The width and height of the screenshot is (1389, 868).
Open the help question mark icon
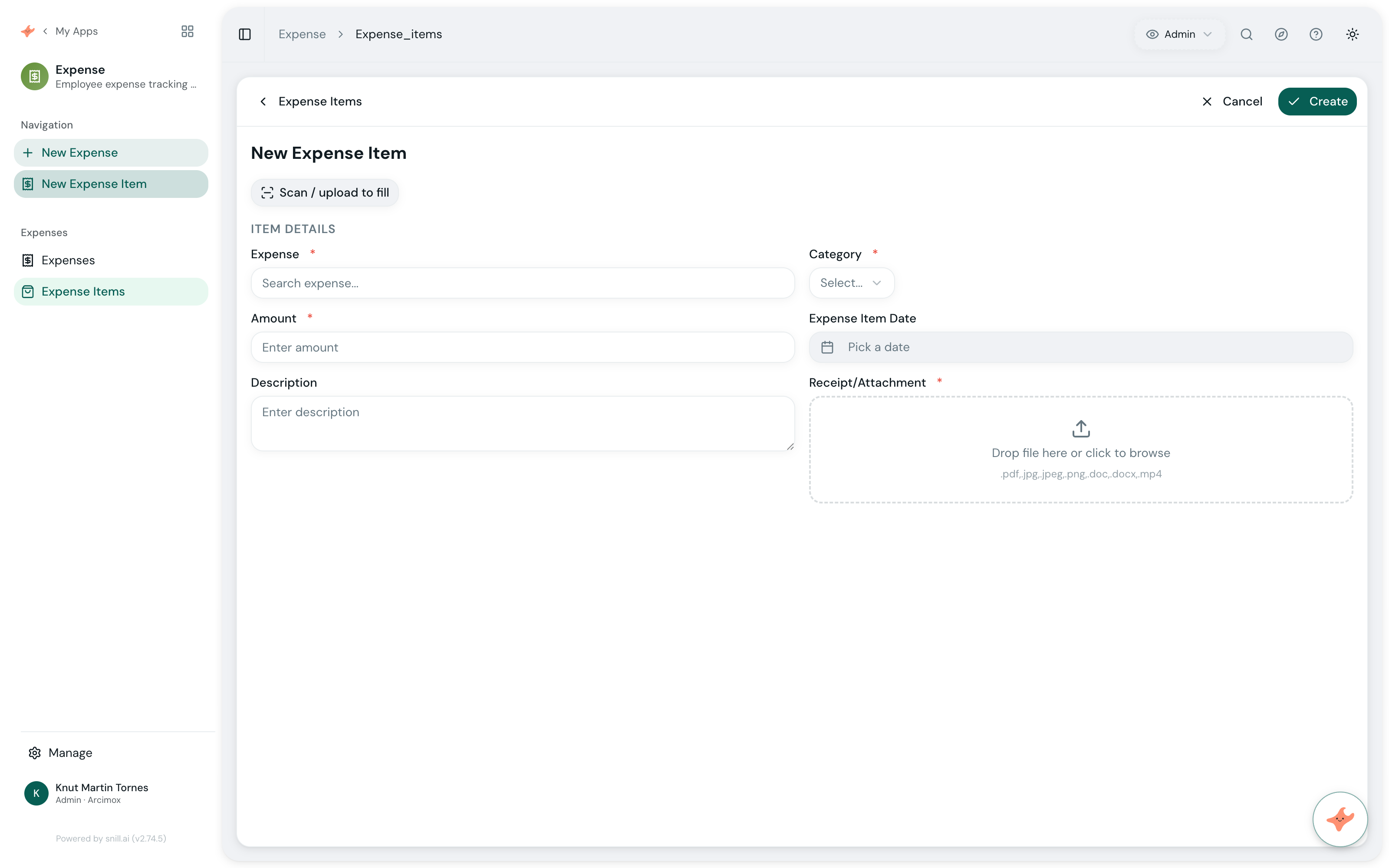1316,34
